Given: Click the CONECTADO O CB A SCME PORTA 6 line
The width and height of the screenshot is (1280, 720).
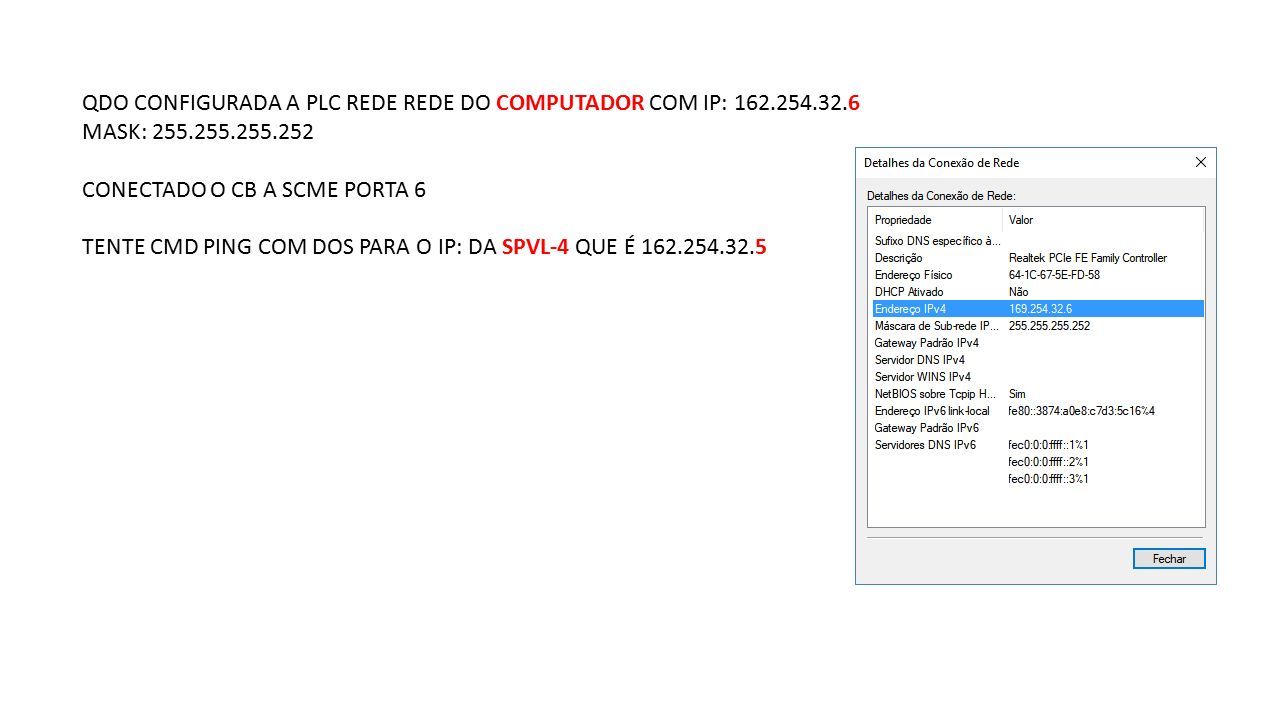Looking at the screenshot, I should click(254, 190).
